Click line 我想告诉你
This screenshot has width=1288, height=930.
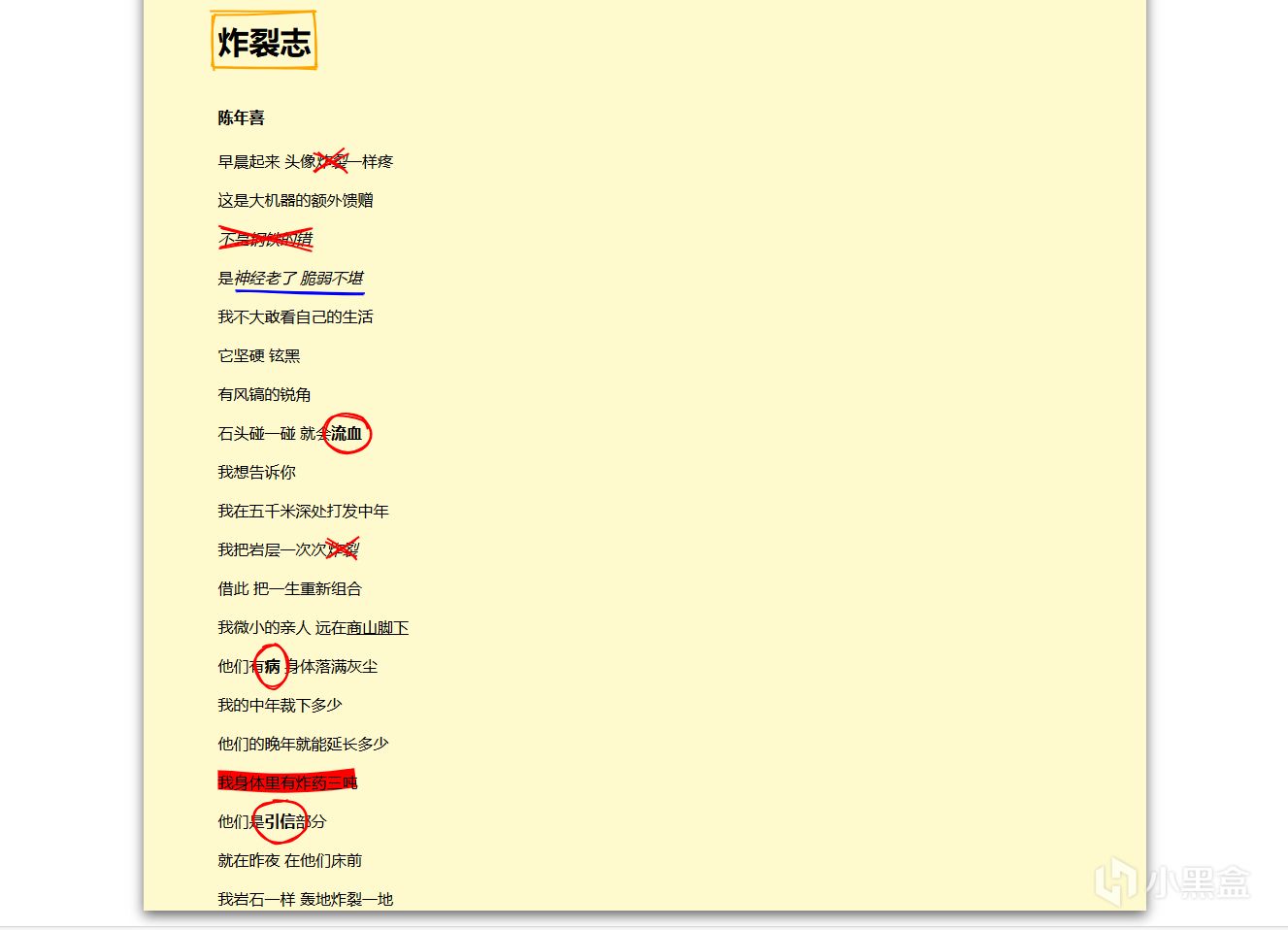coord(256,472)
